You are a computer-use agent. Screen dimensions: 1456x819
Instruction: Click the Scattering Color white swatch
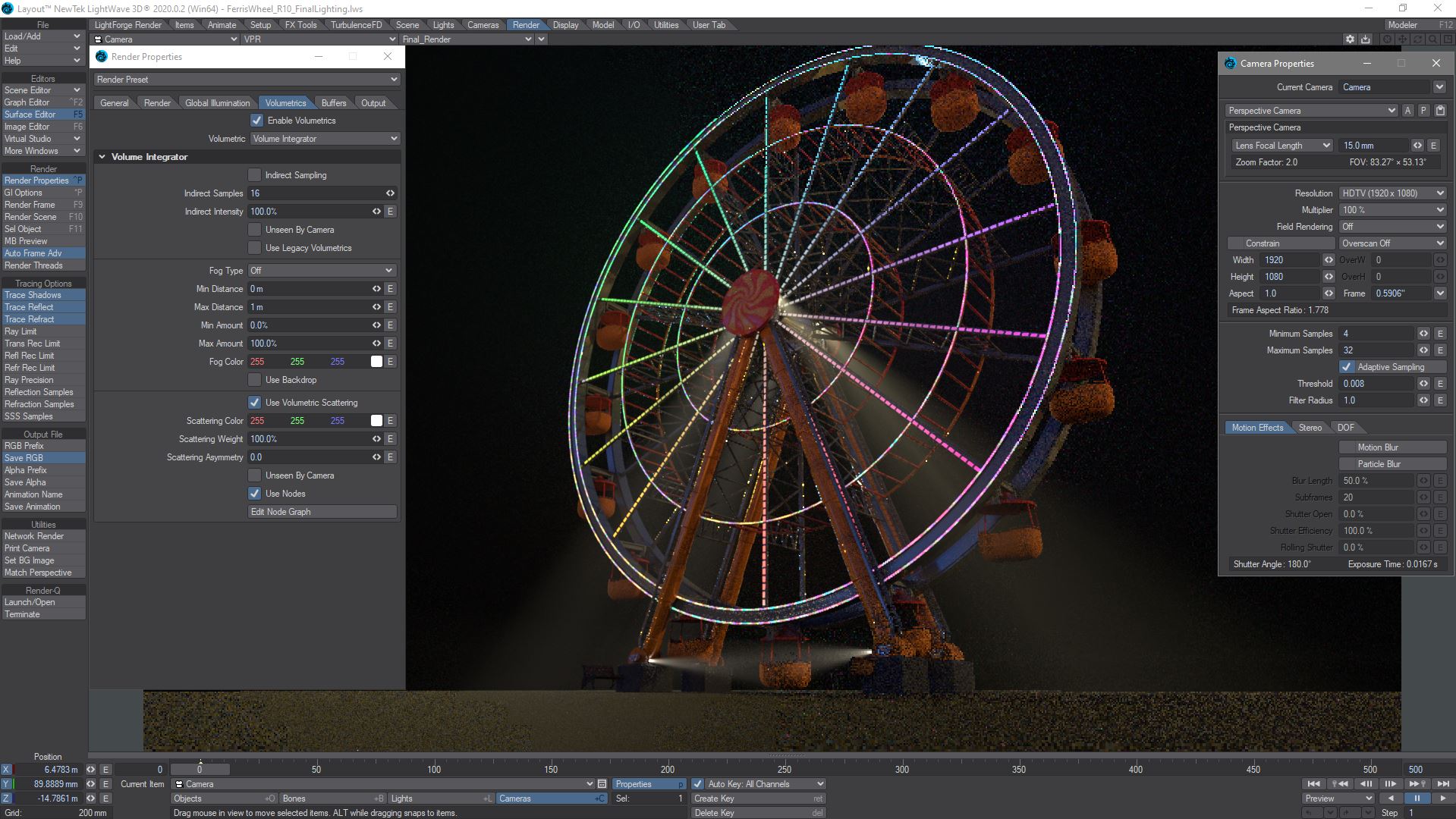click(x=376, y=421)
